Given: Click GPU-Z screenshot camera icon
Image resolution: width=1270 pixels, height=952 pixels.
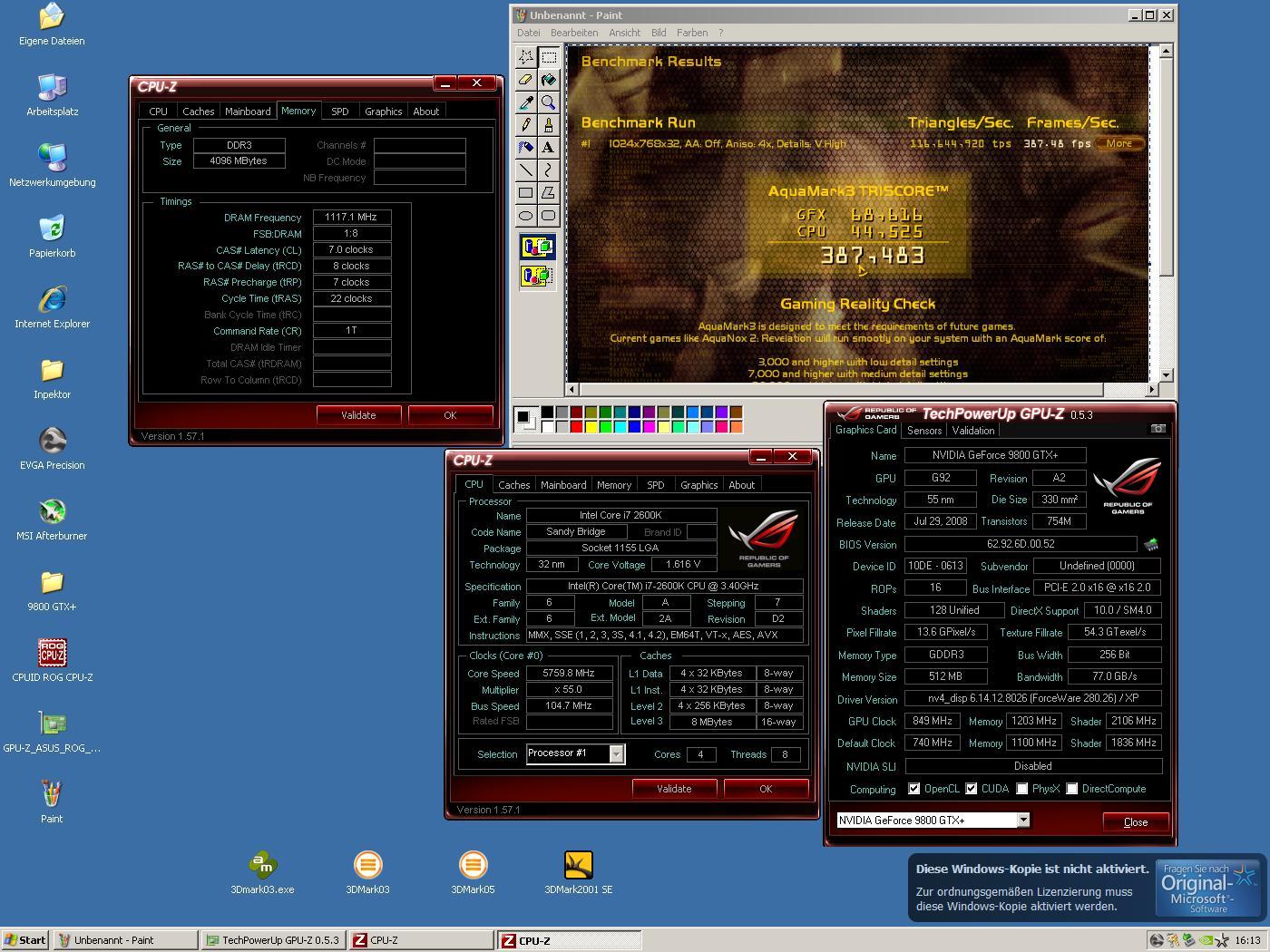Looking at the screenshot, I should point(1158,429).
